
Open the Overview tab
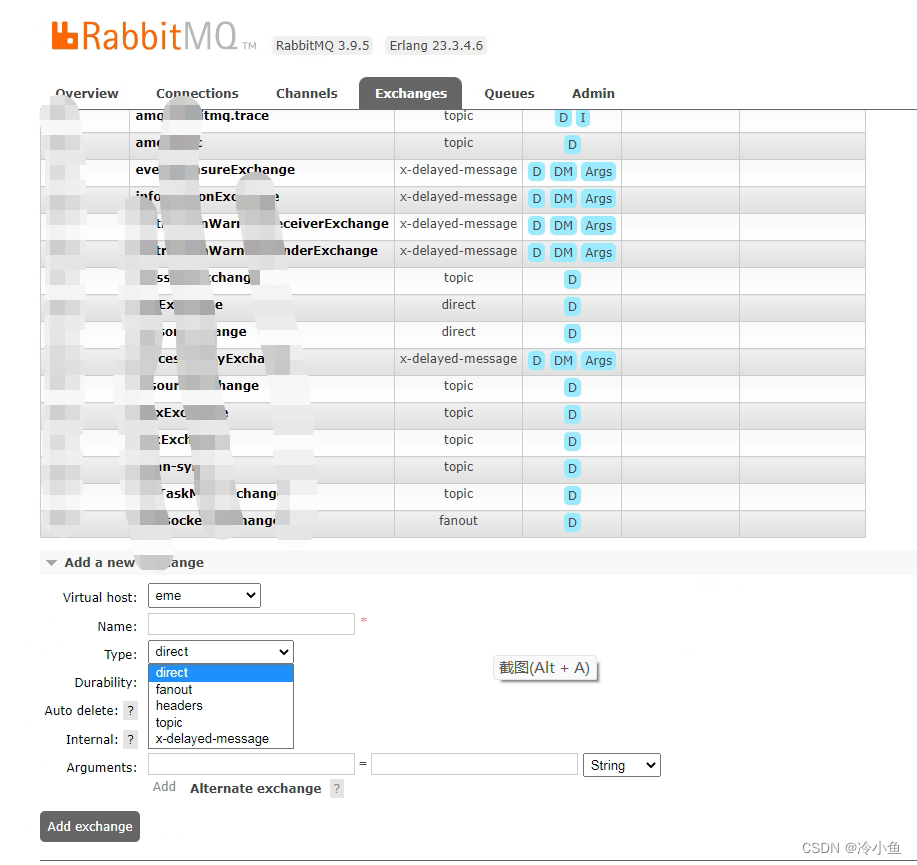(86, 93)
